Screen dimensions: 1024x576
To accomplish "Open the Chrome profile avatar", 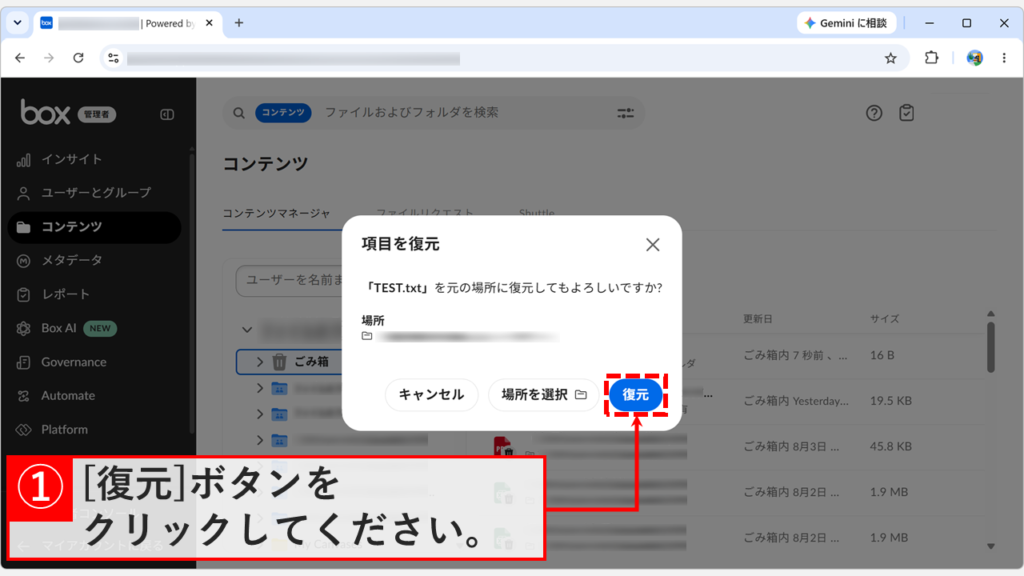I will coord(974,58).
